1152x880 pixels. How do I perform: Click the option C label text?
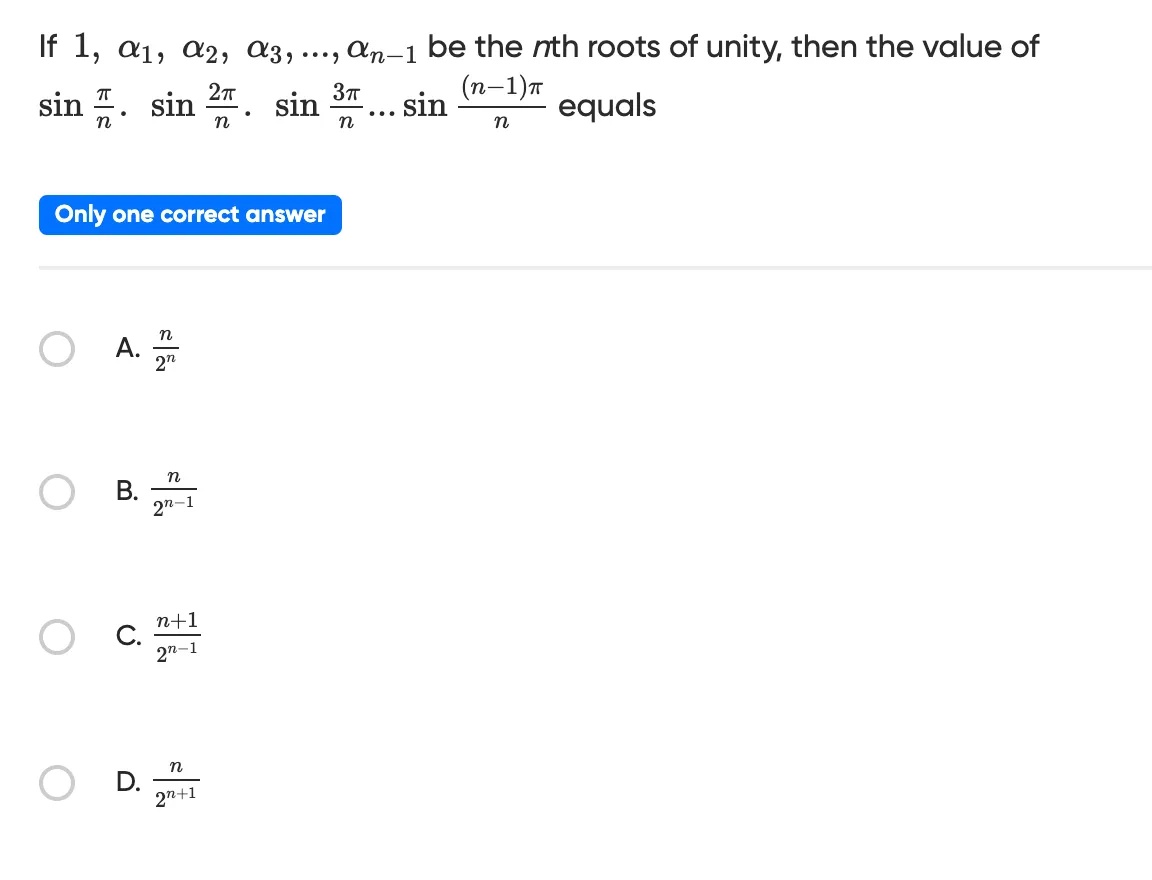128,635
